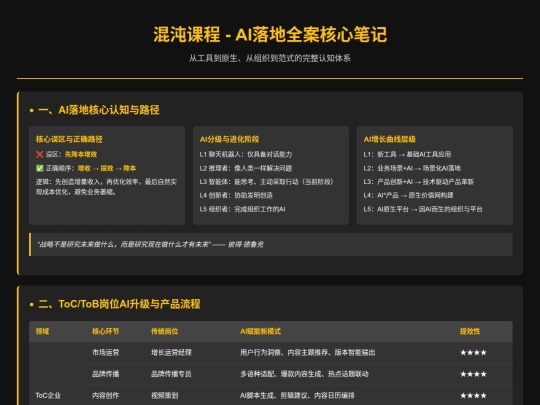This screenshot has height=405, width=540.
Task: Click the line L4: AI*产品 → 原生价值网构建
Action: 408,195
